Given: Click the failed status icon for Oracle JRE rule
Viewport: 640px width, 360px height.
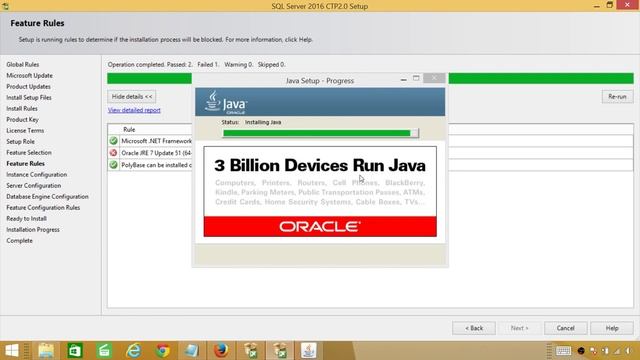Looking at the screenshot, I should tap(113, 153).
